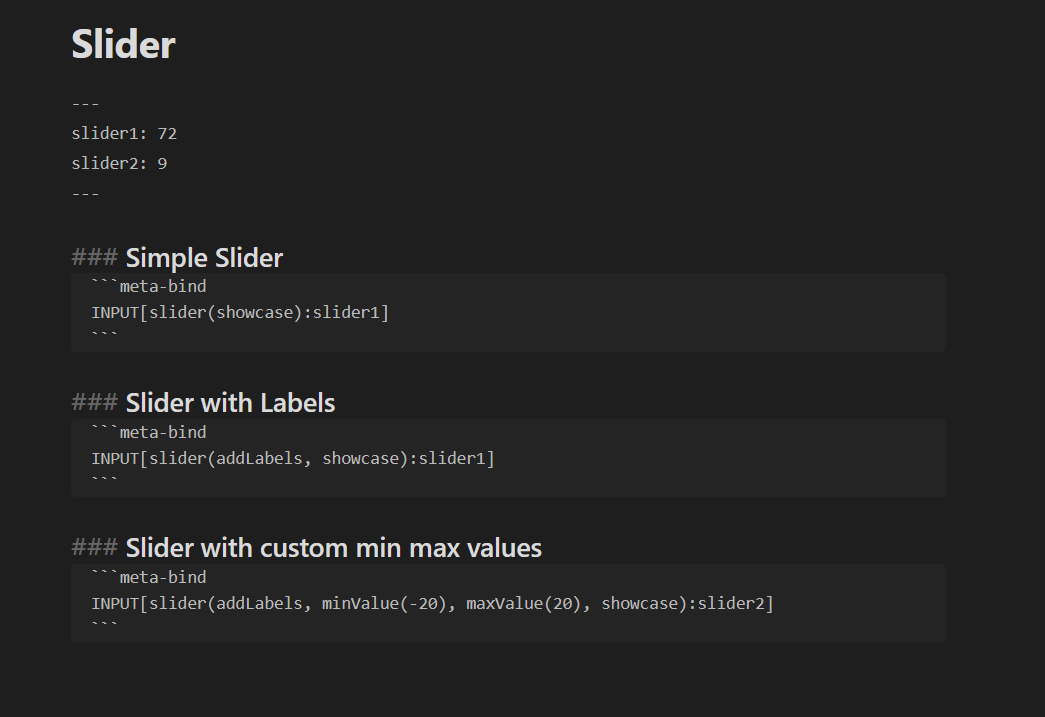Click closing backticks of Slider with Labels block
This screenshot has height=717, width=1045.
(104, 482)
